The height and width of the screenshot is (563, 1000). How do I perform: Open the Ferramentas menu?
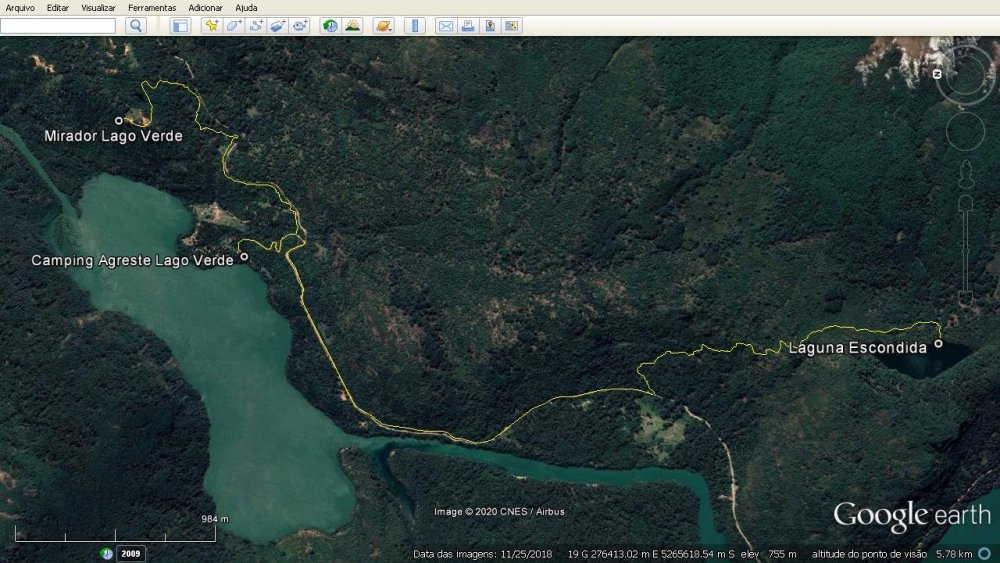click(152, 7)
